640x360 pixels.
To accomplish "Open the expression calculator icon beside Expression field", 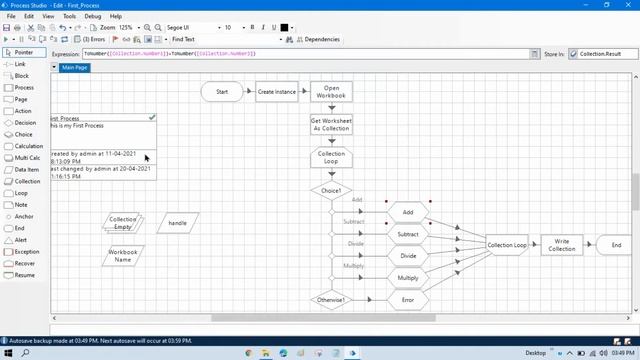I will (534, 54).
